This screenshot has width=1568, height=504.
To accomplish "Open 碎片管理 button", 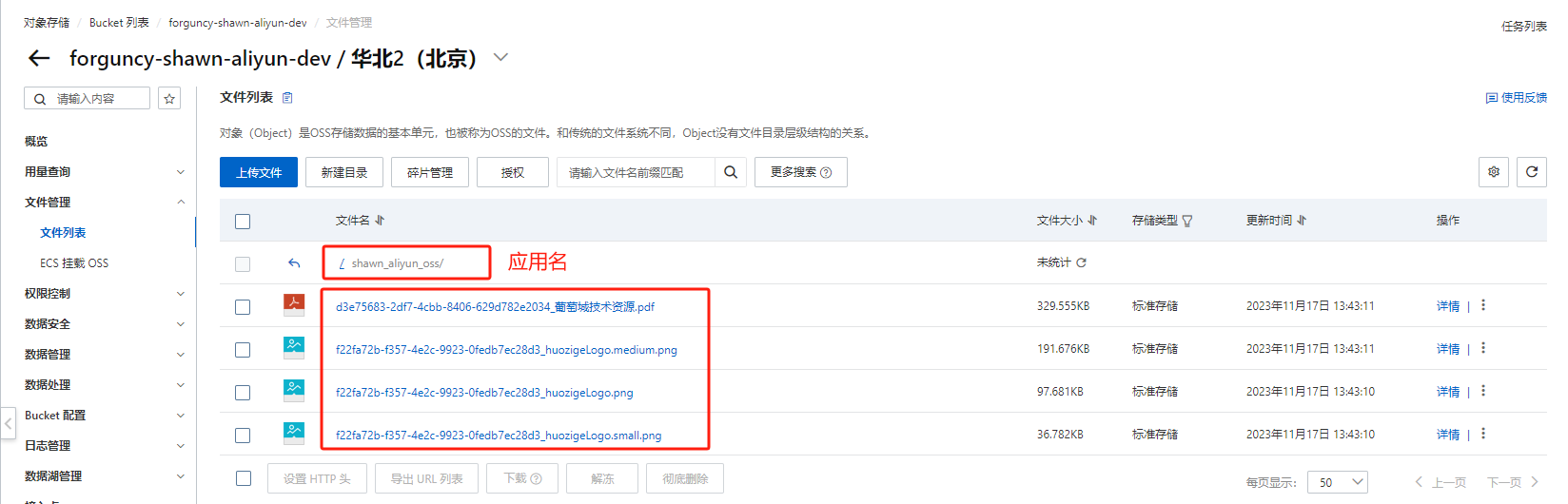I will pyautogui.click(x=430, y=172).
